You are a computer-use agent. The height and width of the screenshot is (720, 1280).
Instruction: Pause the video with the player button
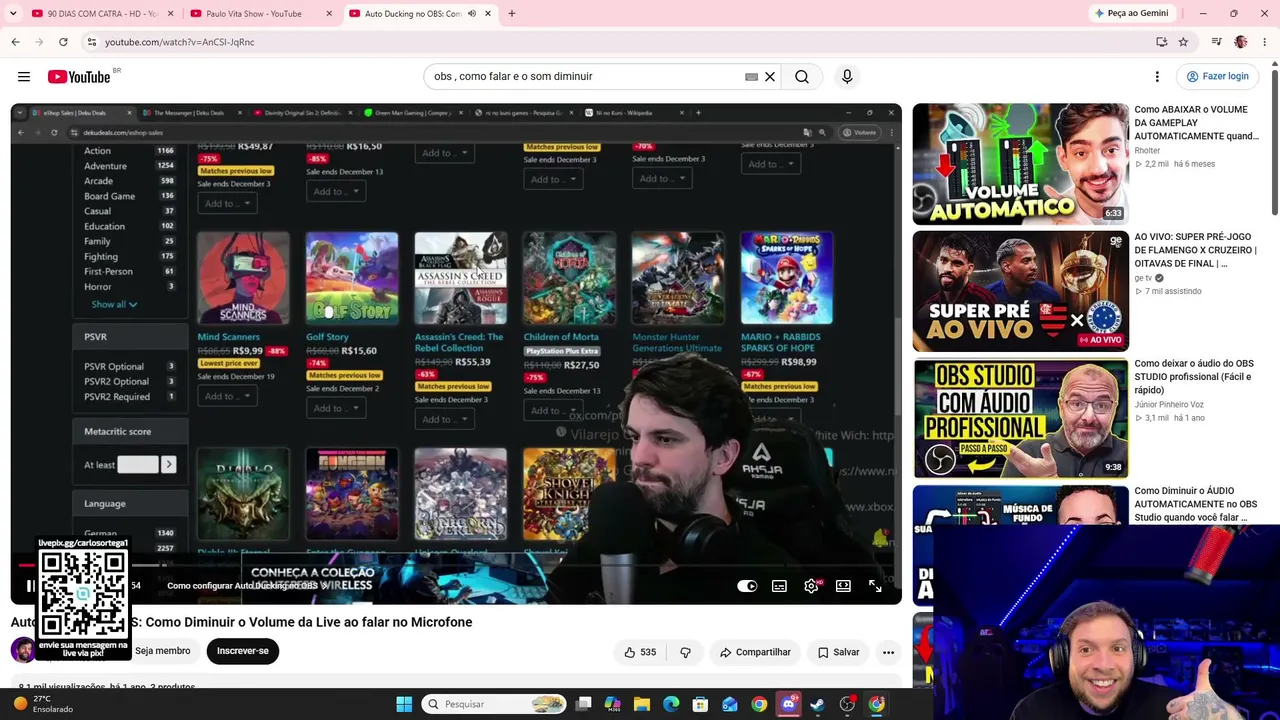[x=30, y=586]
